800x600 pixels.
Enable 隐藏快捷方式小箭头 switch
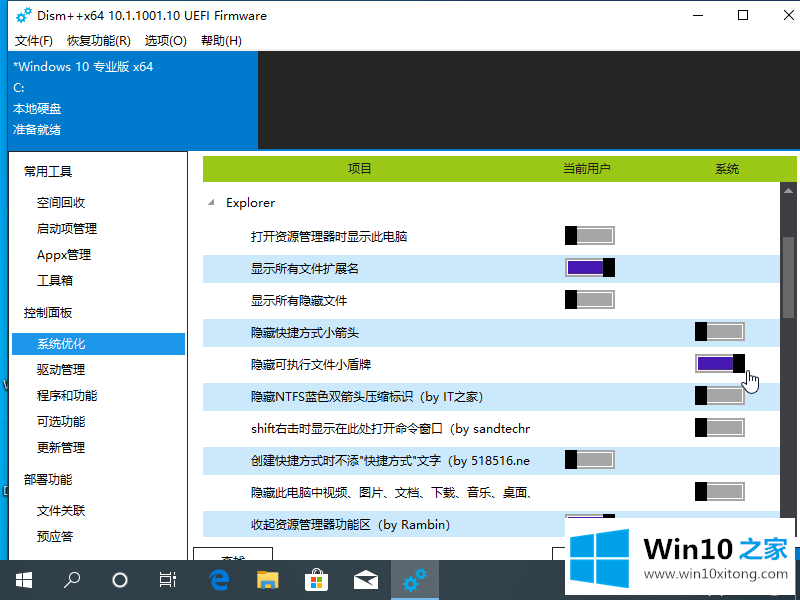(x=719, y=332)
